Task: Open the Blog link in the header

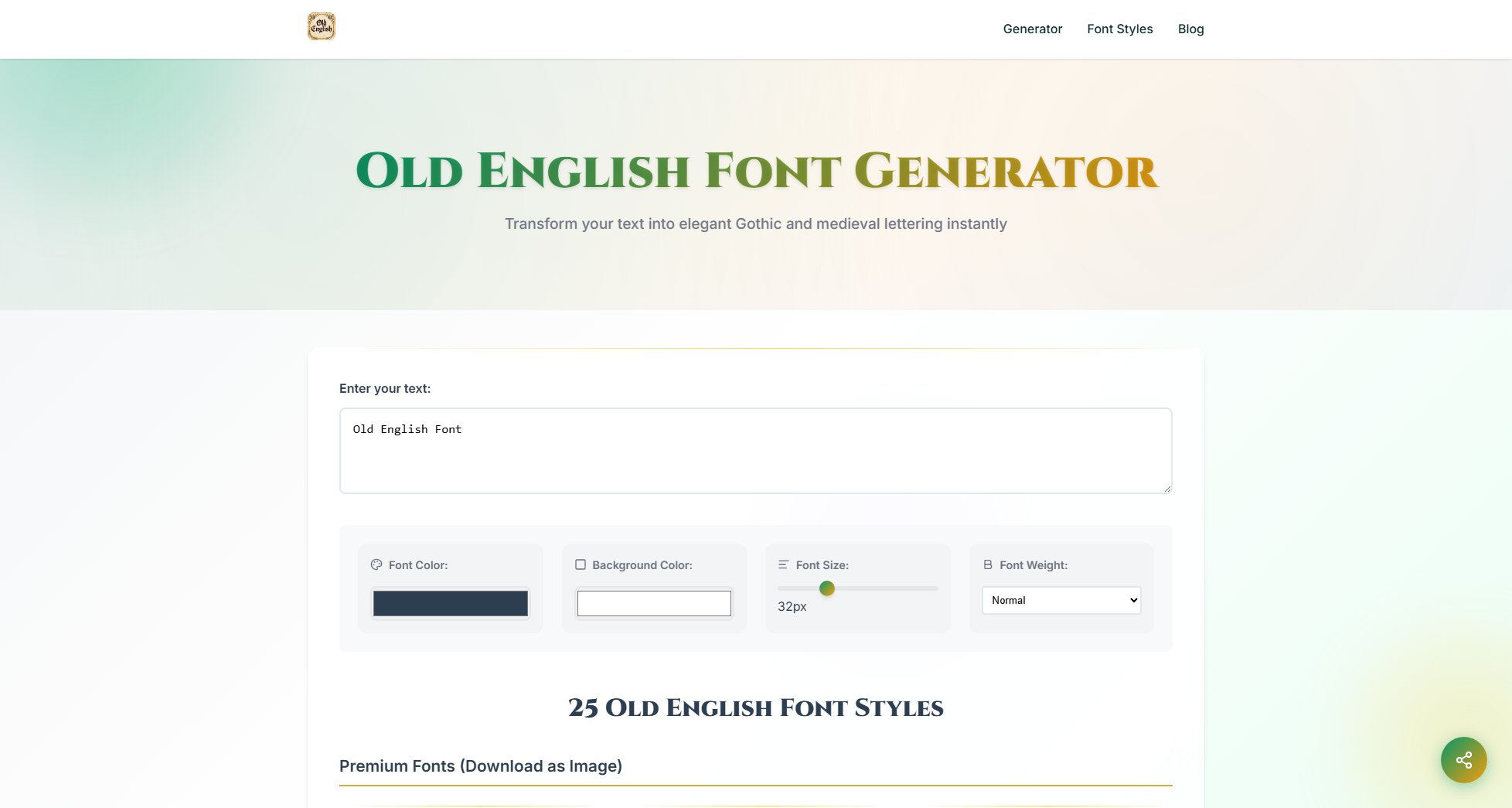Action: click(x=1190, y=29)
